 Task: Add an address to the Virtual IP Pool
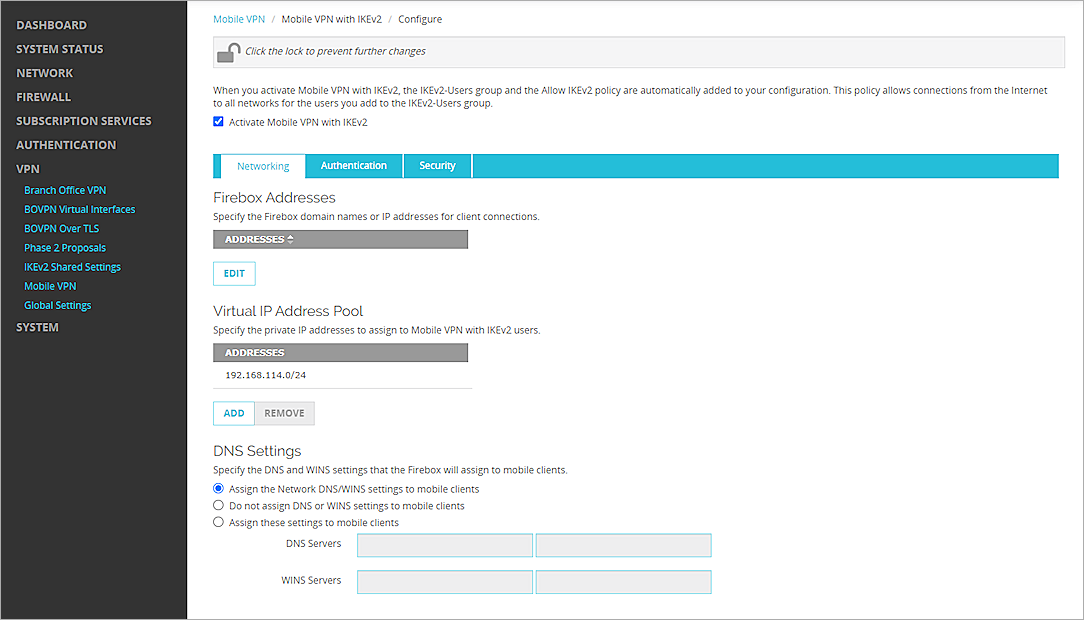233,412
